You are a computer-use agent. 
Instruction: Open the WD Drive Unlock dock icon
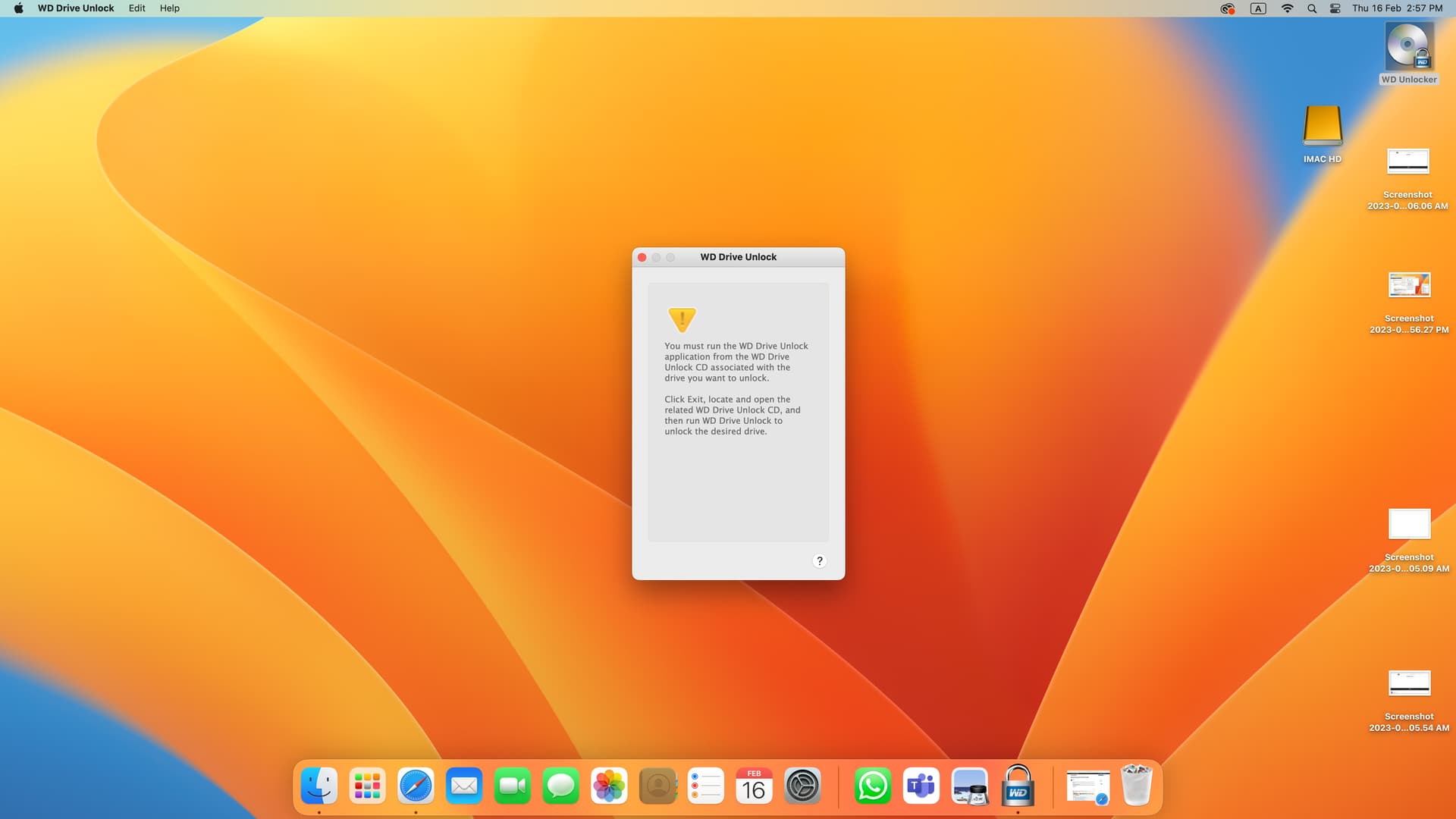click(1018, 786)
